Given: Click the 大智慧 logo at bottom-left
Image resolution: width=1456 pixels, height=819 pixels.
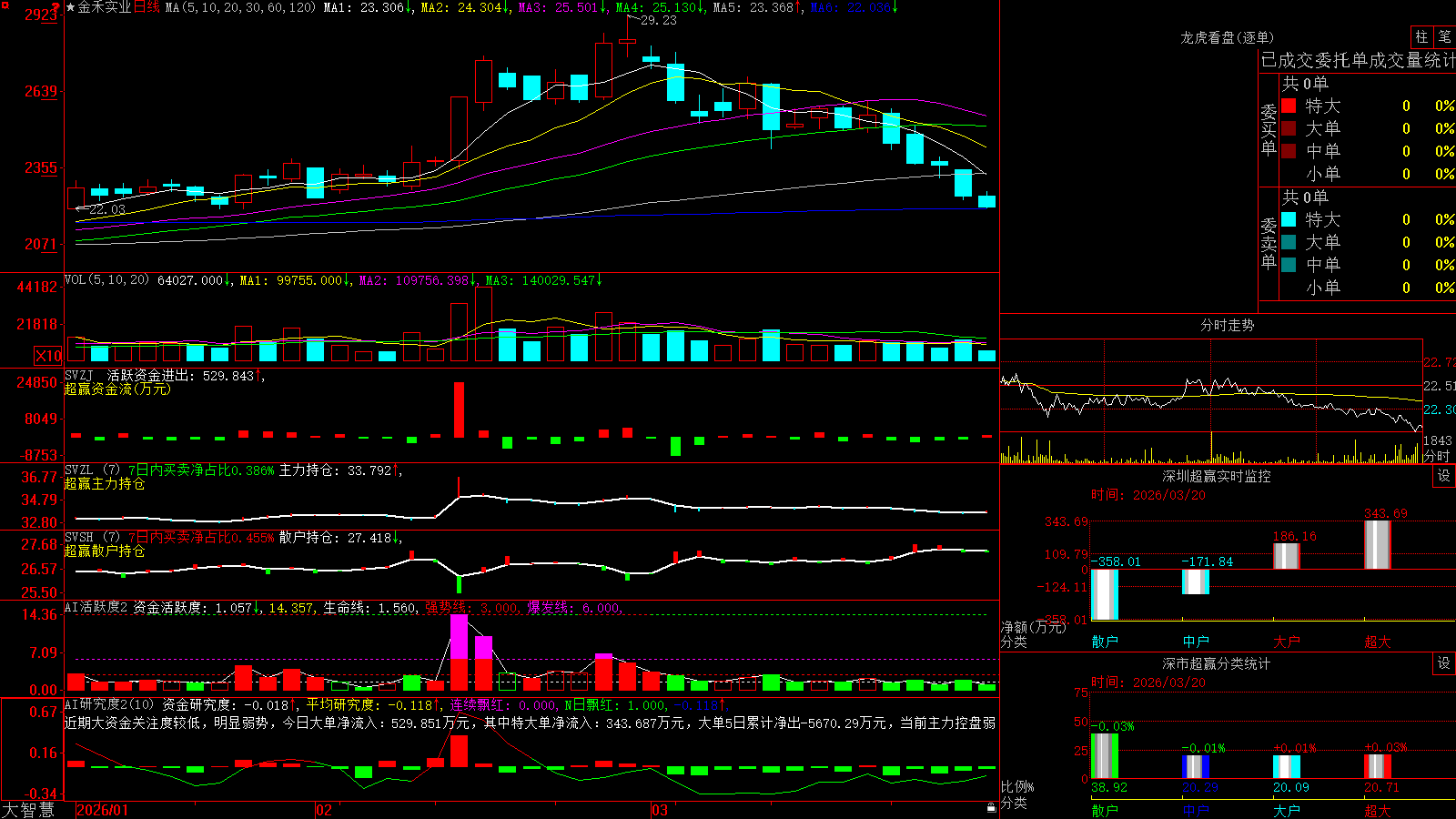Looking at the screenshot, I should tap(28, 809).
